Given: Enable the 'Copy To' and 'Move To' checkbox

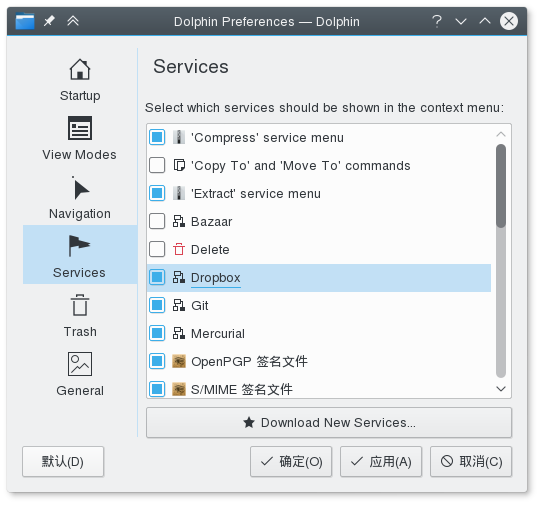Looking at the screenshot, I should (157, 165).
